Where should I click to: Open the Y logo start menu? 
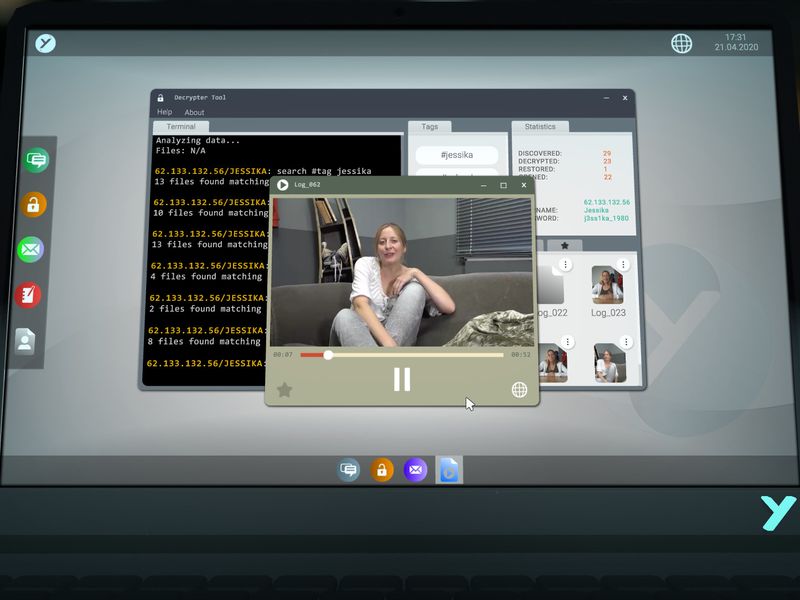tap(45, 43)
